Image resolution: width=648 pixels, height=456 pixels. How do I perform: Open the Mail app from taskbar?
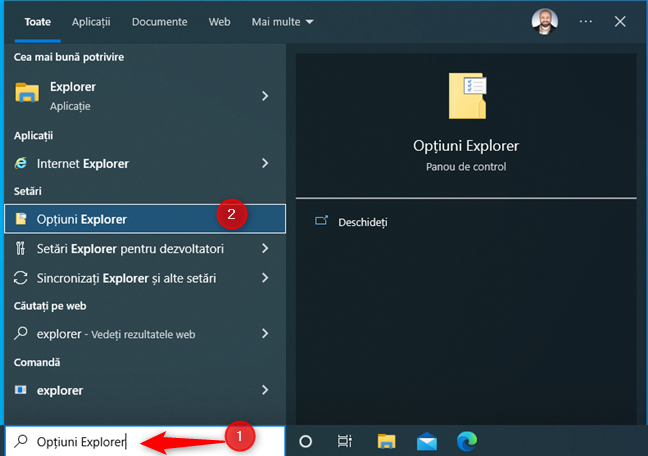(427, 441)
